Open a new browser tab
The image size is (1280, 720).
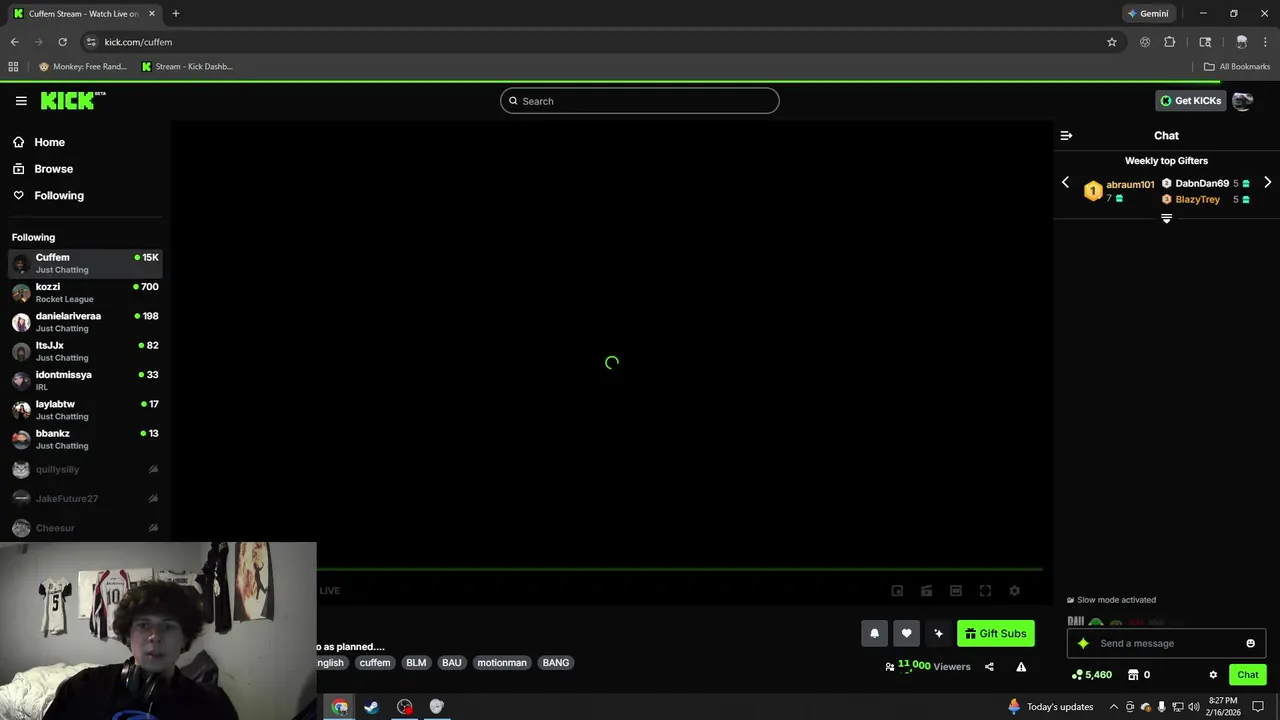[176, 14]
